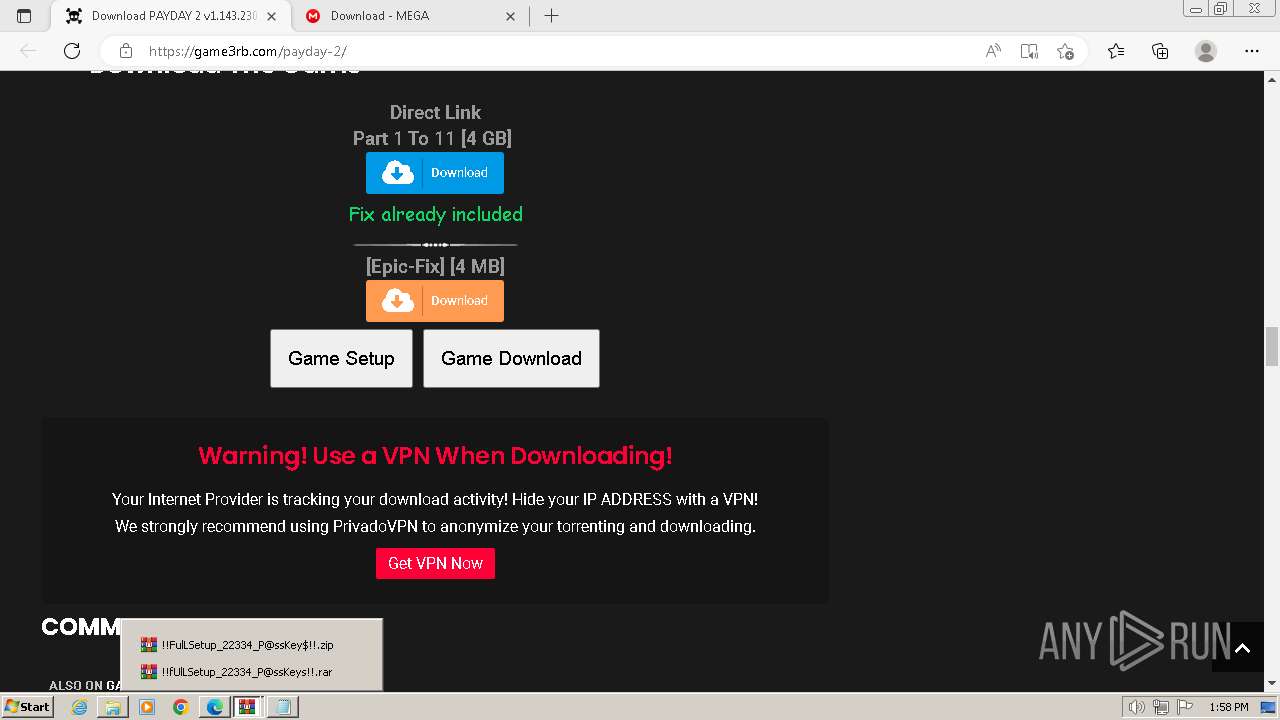Viewport: 1280px width, 720px height.
Task: Launch Google Chrome from taskbar
Action: (181, 707)
